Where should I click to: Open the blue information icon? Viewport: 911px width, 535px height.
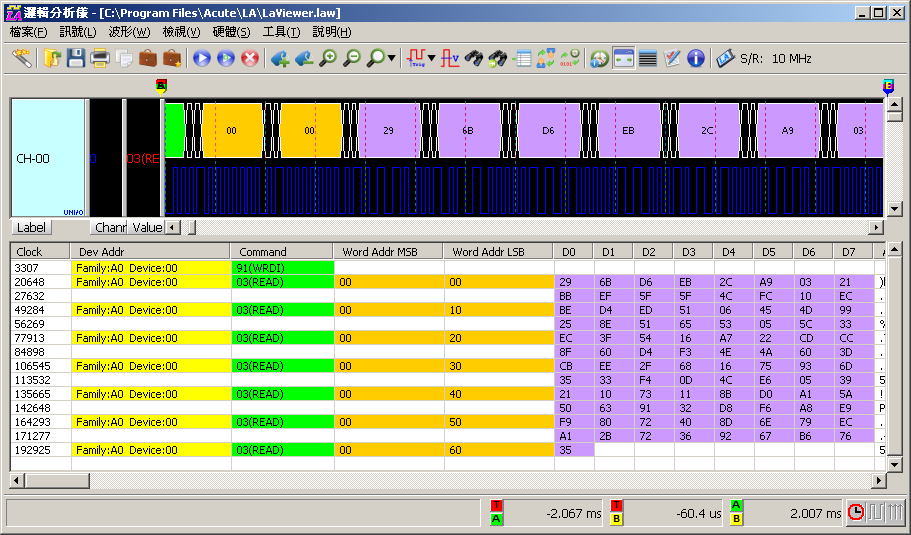(695, 58)
